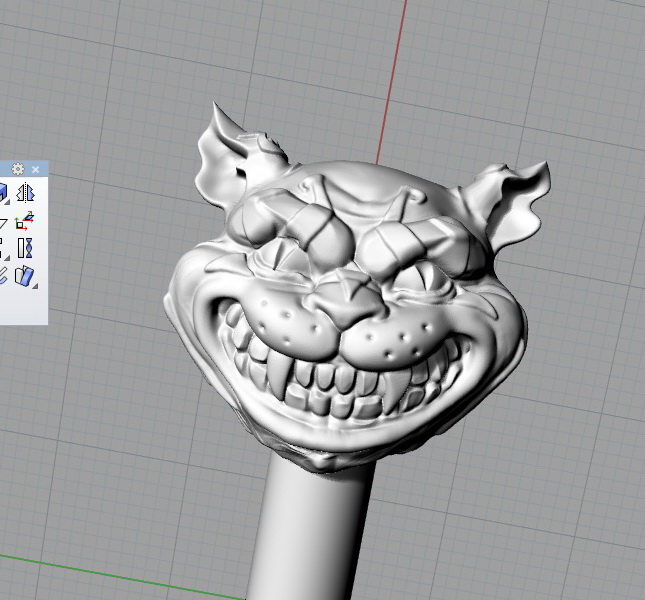
Task: Open flyout arrow below the Array icon
Action: point(9,259)
